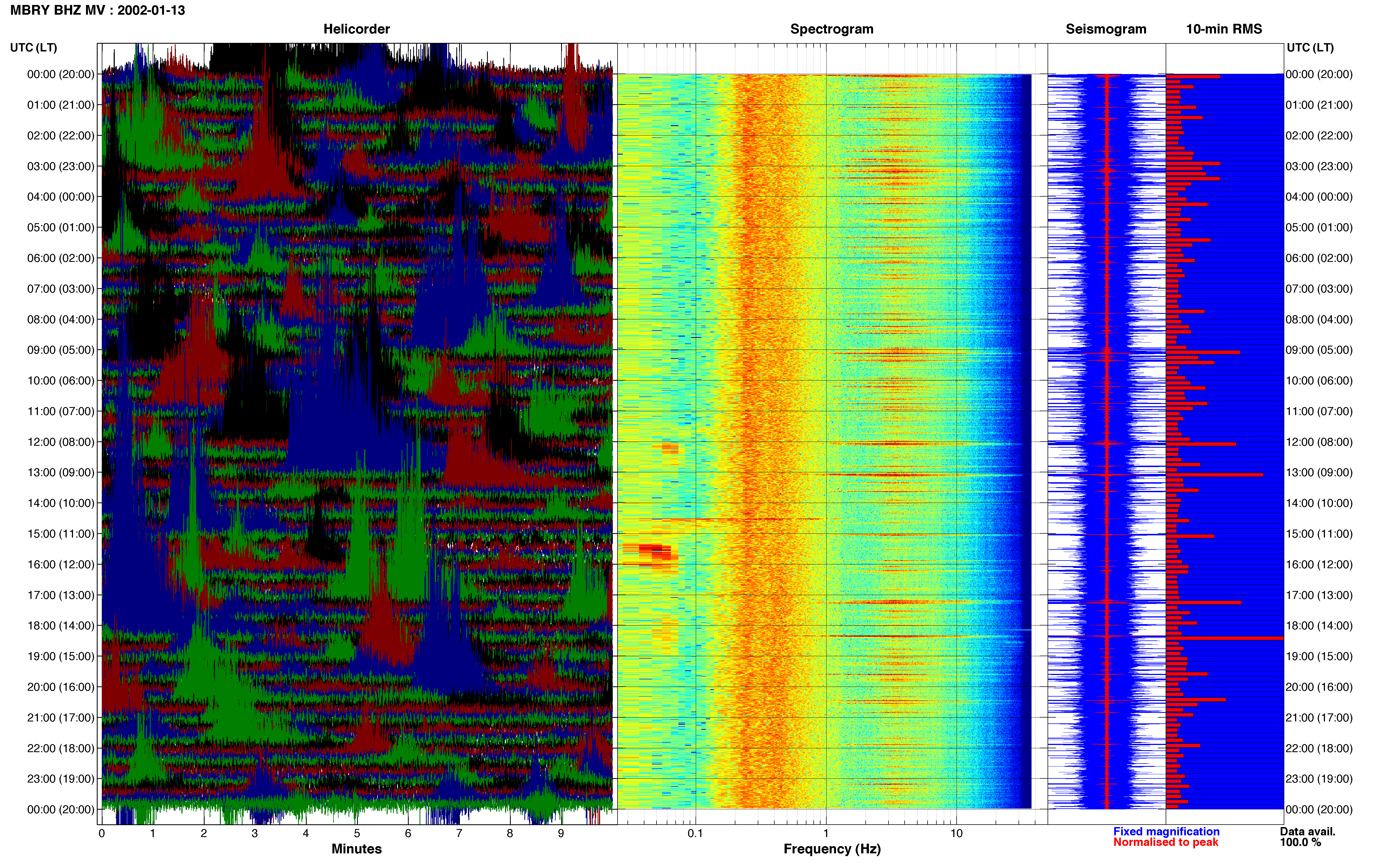This screenshot has width=1388, height=868.
Task: Click the Data avail. 100.0 % text
Action: pos(1308,837)
